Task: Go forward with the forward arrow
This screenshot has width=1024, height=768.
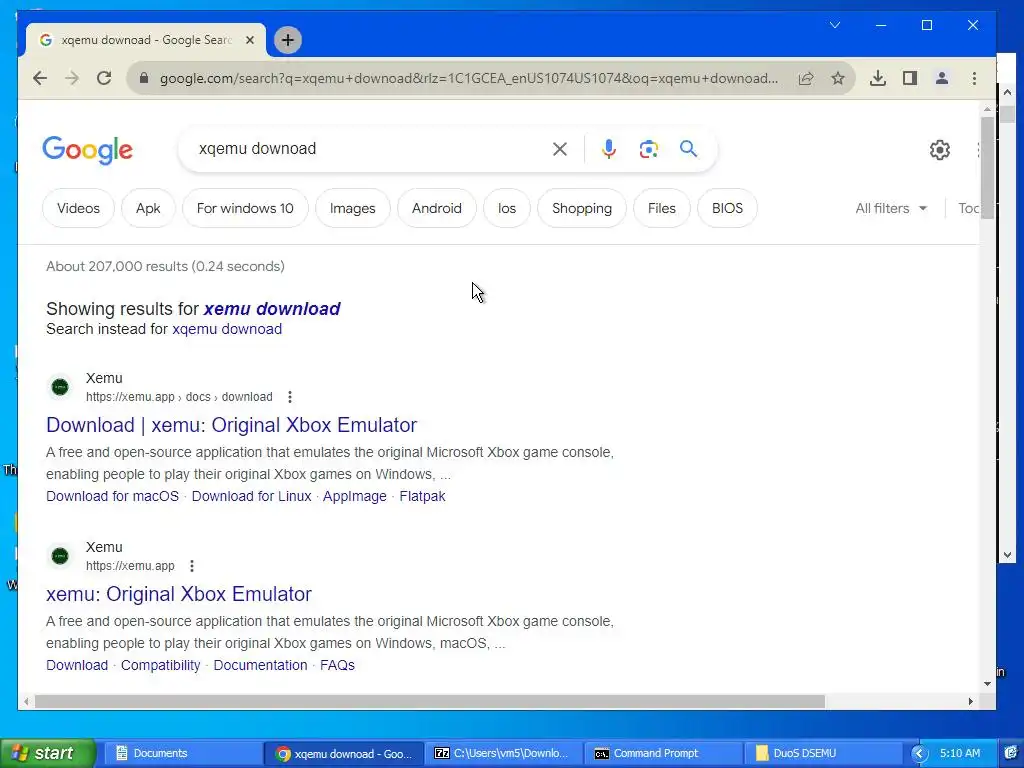Action: [x=72, y=78]
